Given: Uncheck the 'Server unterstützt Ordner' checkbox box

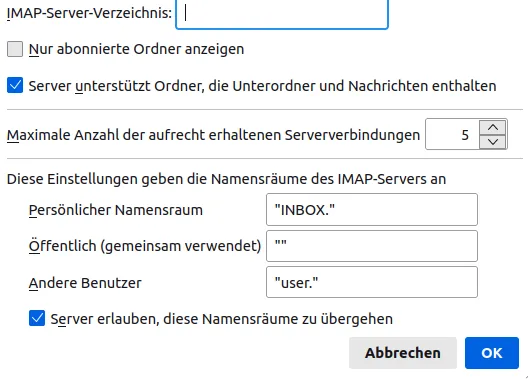Looking at the screenshot, I should [x=15, y=85].
